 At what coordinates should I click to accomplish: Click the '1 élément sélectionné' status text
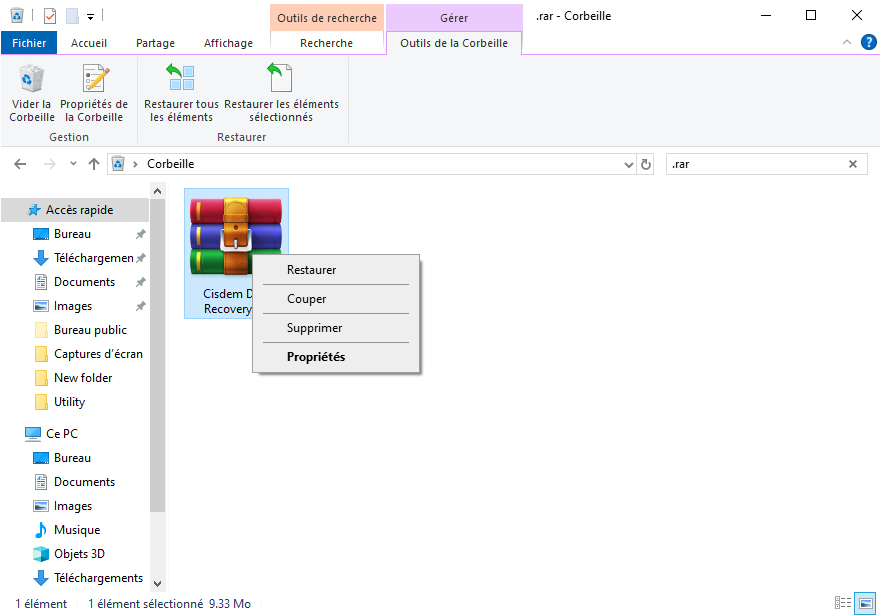[x=146, y=604]
